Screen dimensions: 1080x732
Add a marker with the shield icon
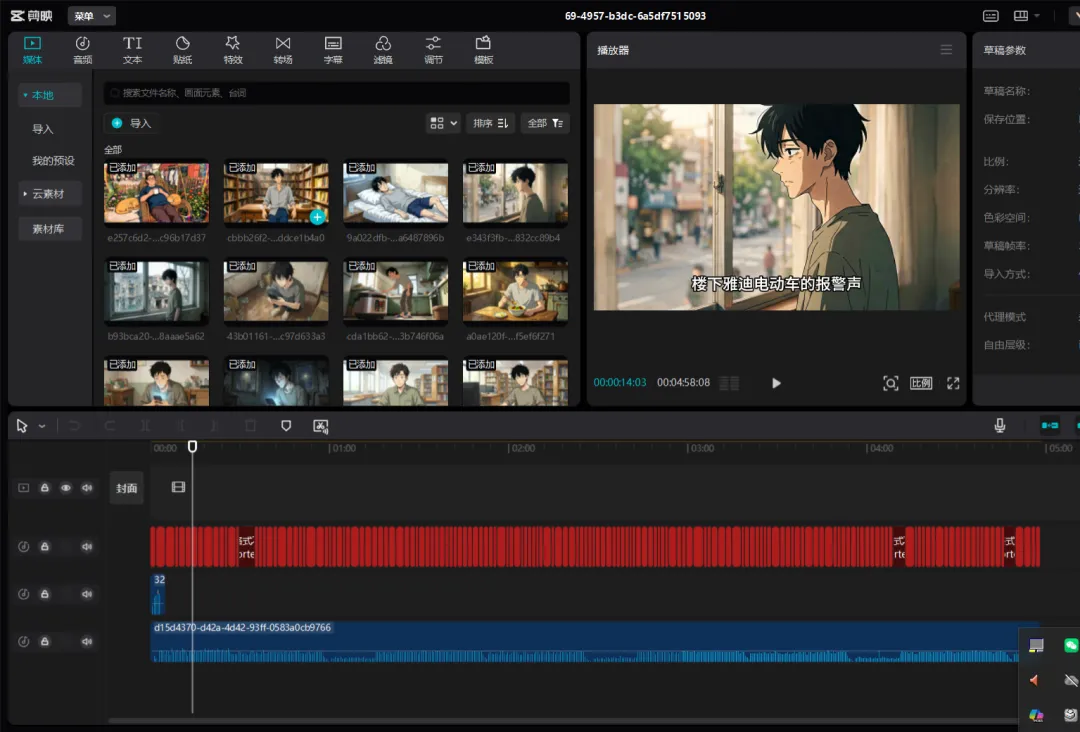coord(286,426)
